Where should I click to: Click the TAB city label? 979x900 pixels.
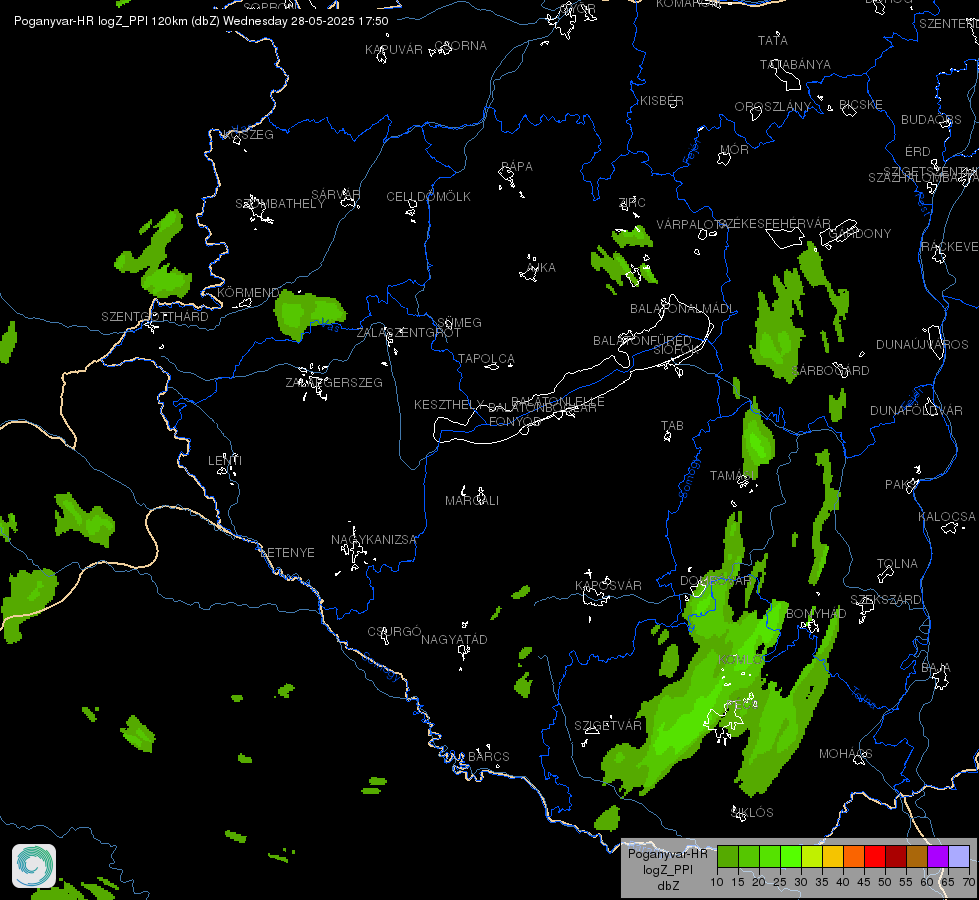click(672, 426)
